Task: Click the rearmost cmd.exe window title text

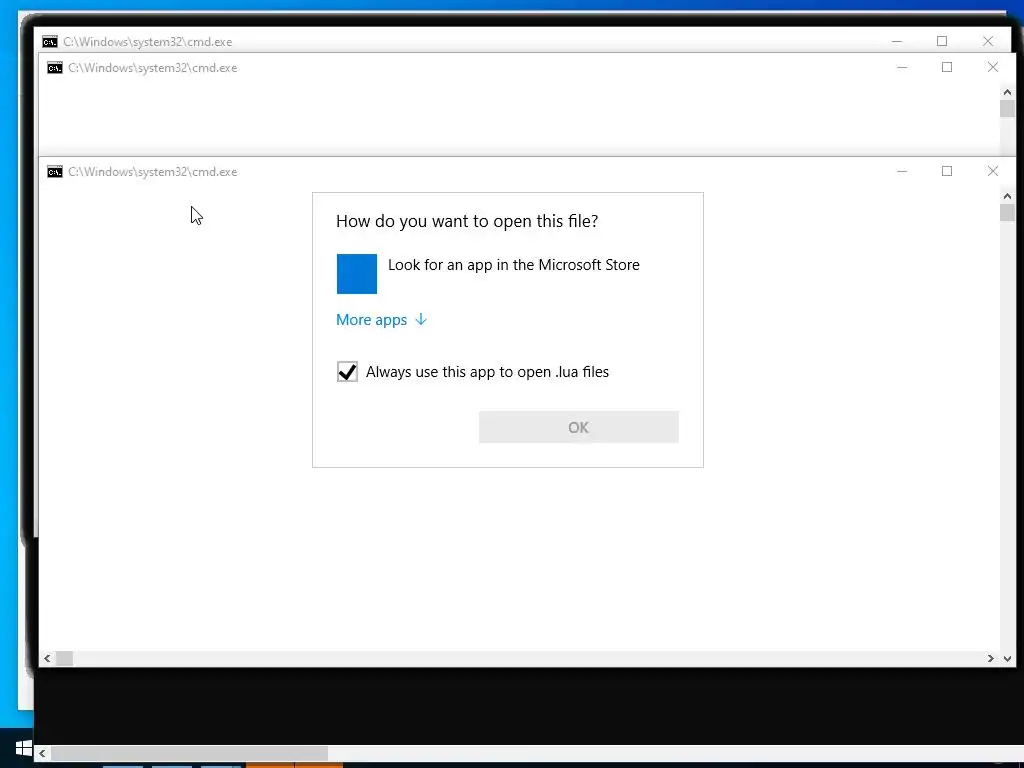Action: point(148,42)
